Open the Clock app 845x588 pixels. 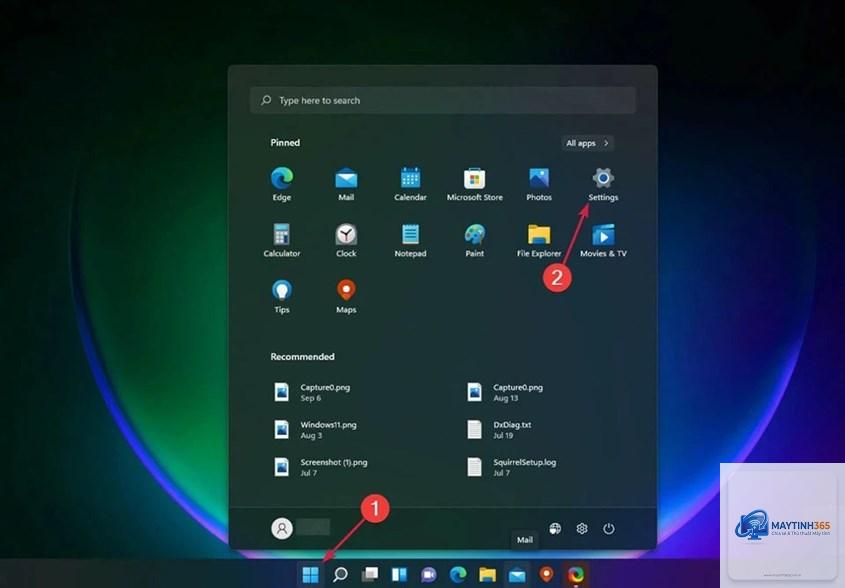(346, 240)
